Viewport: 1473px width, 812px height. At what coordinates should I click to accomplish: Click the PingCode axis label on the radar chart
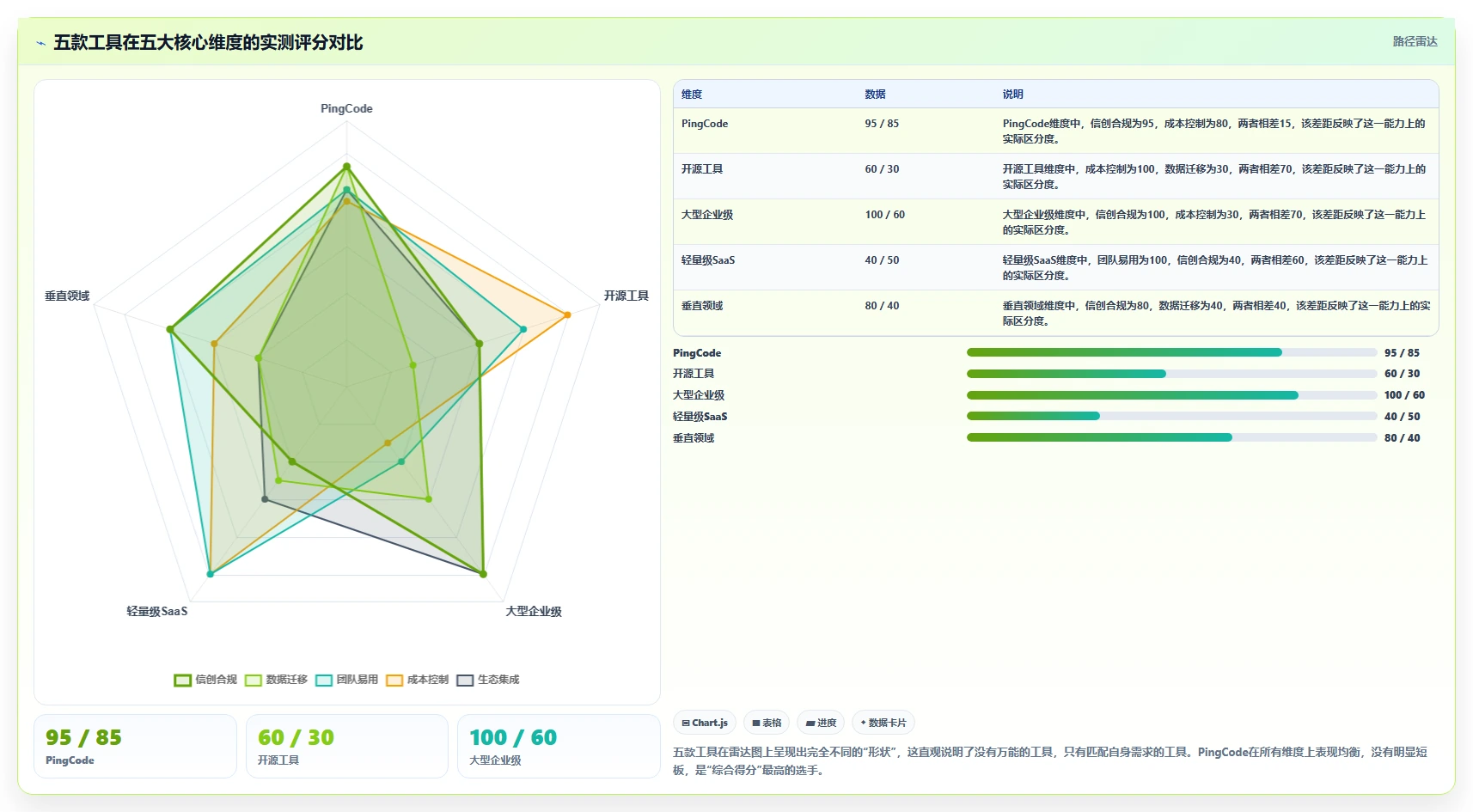click(x=346, y=108)
